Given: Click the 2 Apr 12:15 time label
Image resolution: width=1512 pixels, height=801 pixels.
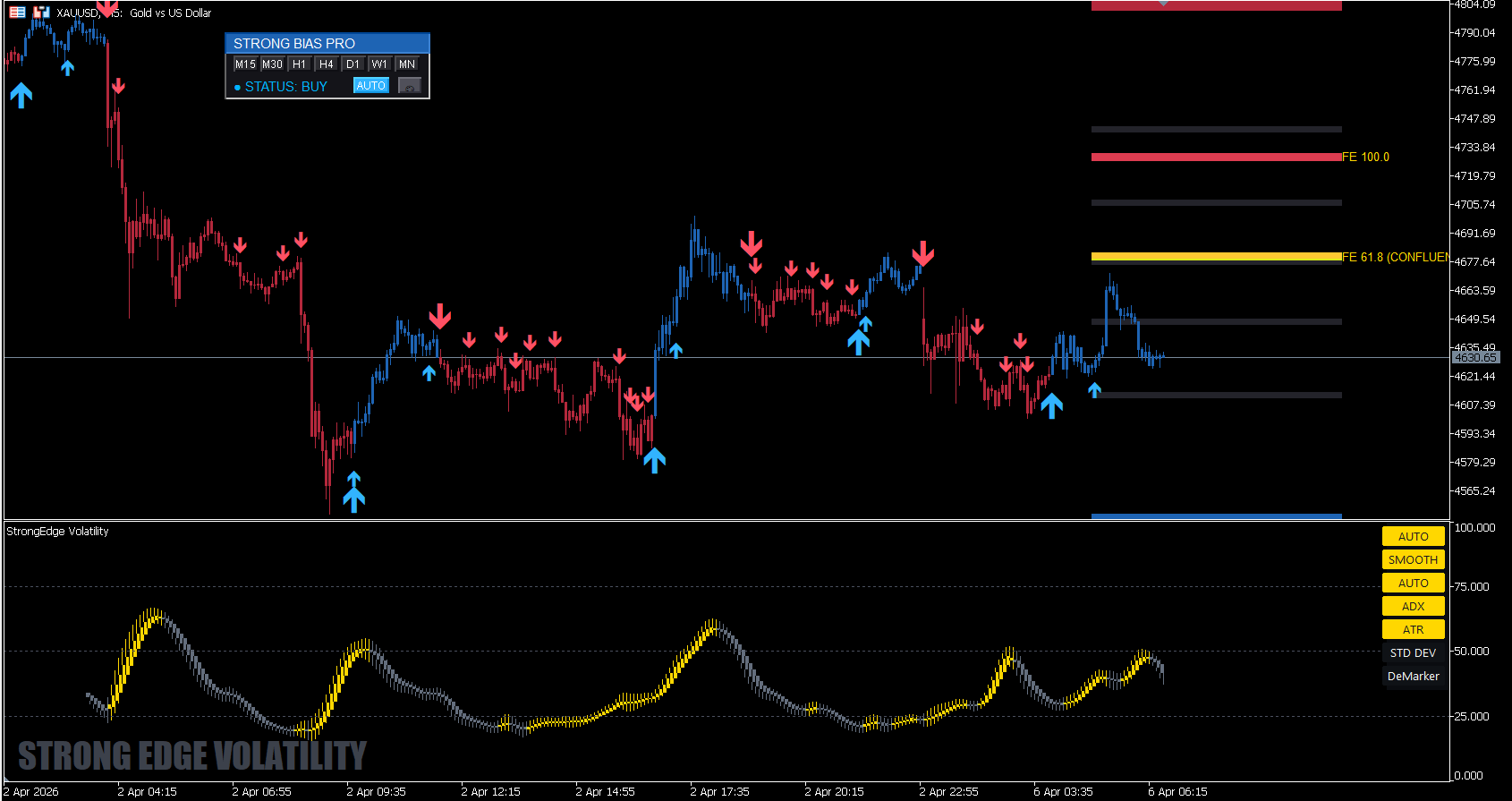Looking at the screenshot, I should click(x=491, y=791).
